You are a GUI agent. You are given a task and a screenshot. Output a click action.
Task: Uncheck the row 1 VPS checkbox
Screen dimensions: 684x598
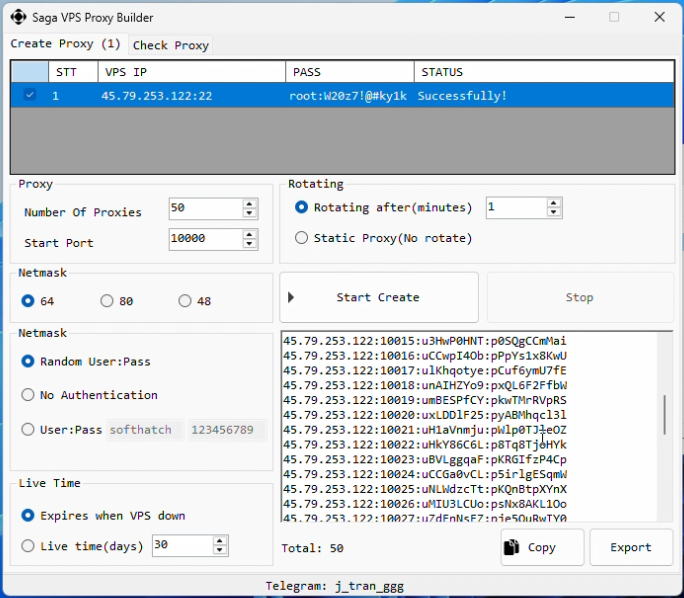pos(30,95)
